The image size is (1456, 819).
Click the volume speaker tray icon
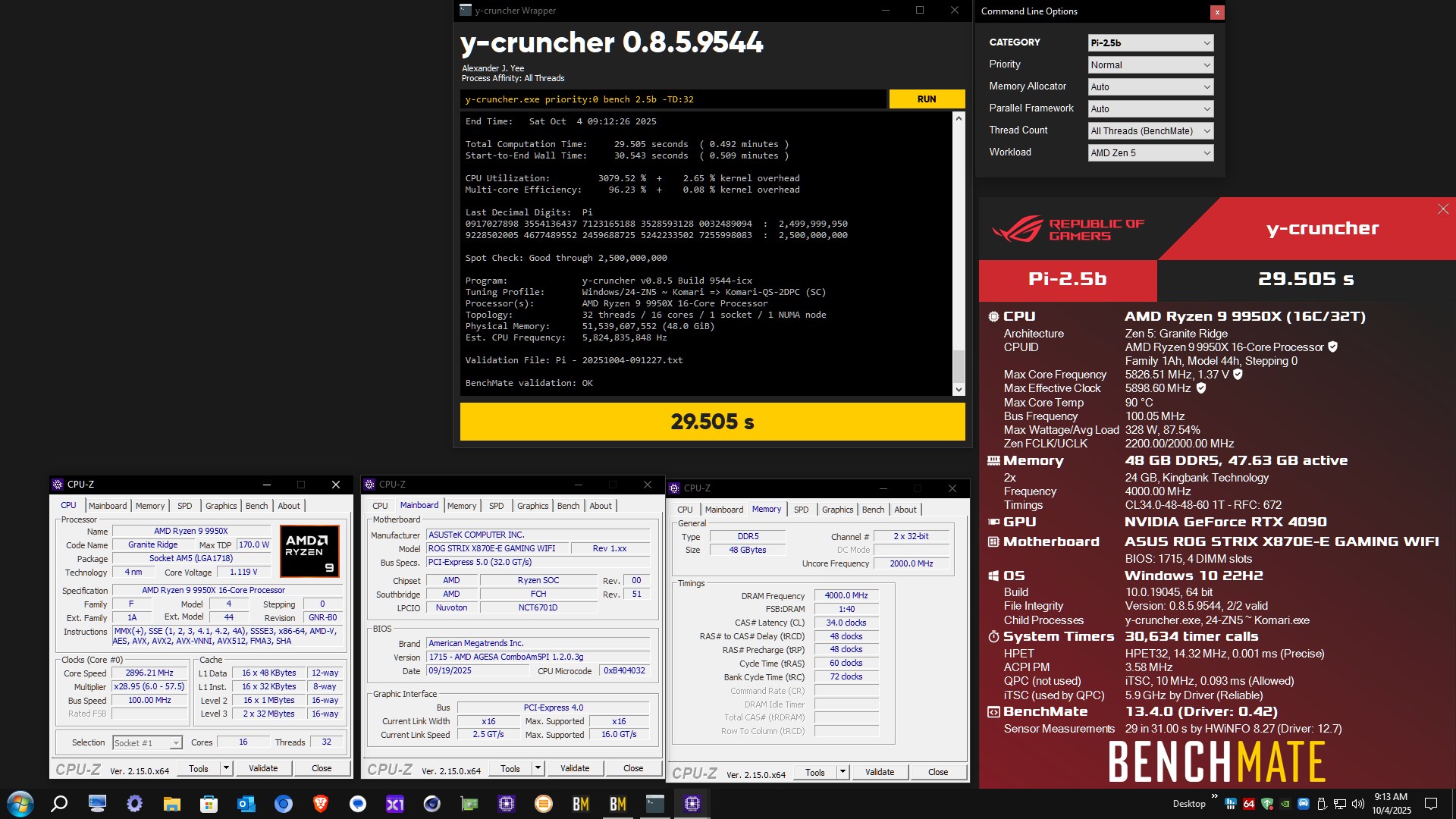point(1357,804)
